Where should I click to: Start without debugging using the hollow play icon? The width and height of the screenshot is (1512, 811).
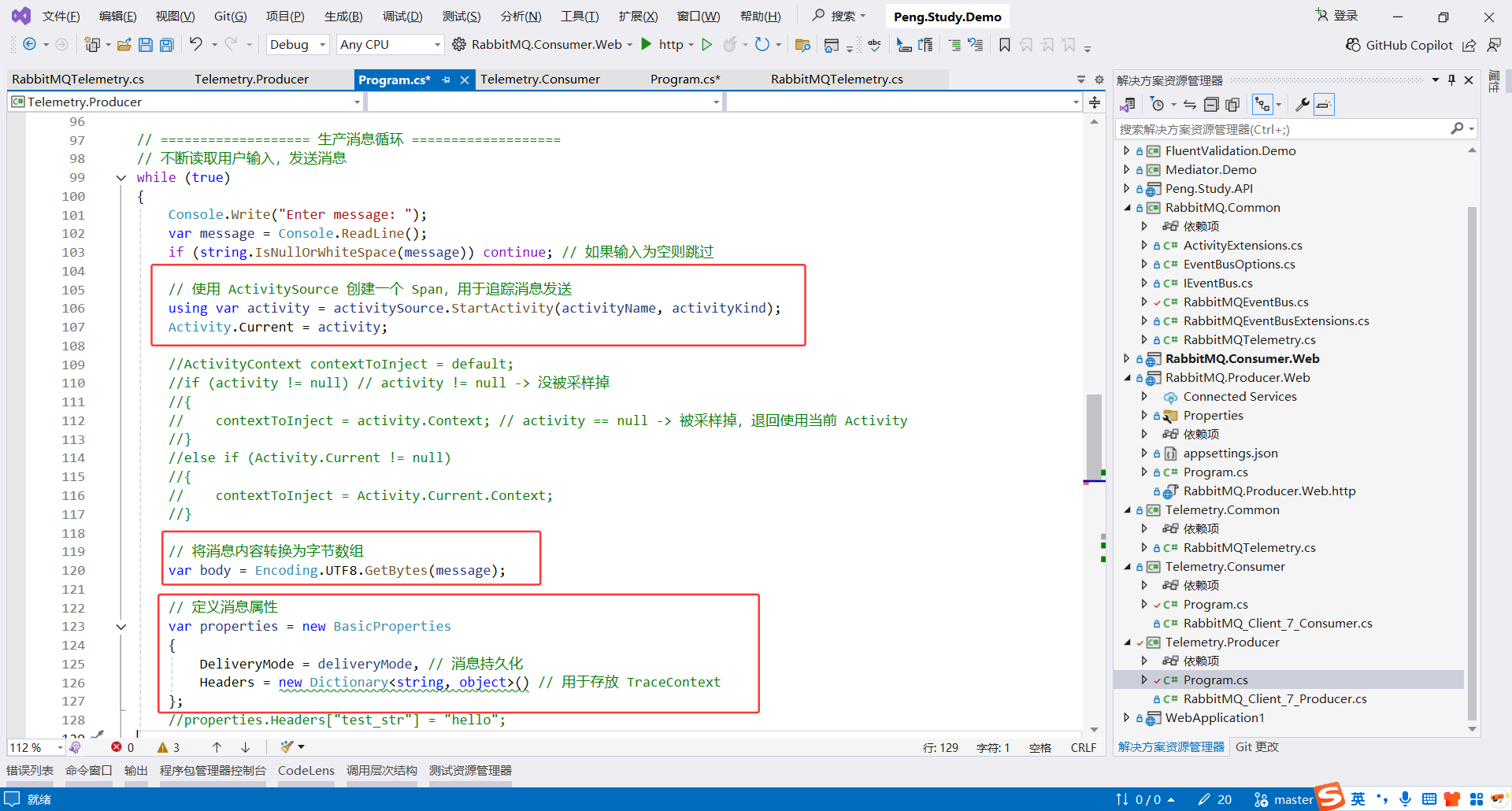[707, 45]
